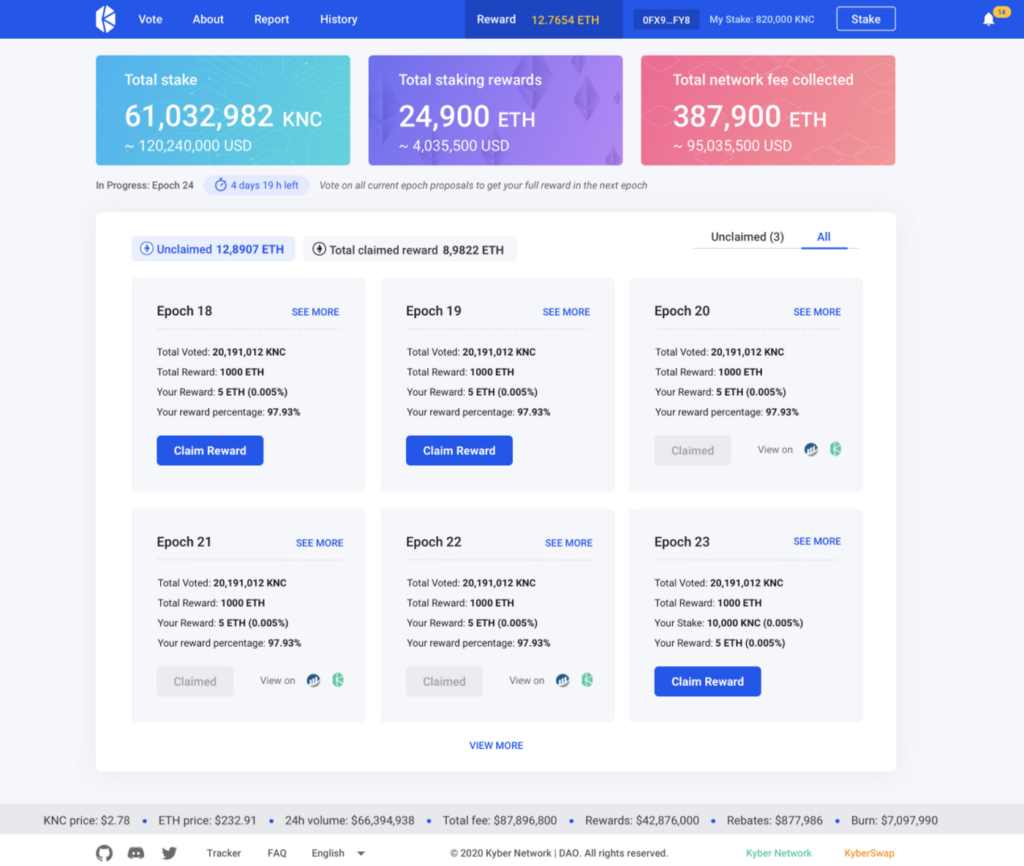Click the 4 days 19 h left pill

coord(257,185)
